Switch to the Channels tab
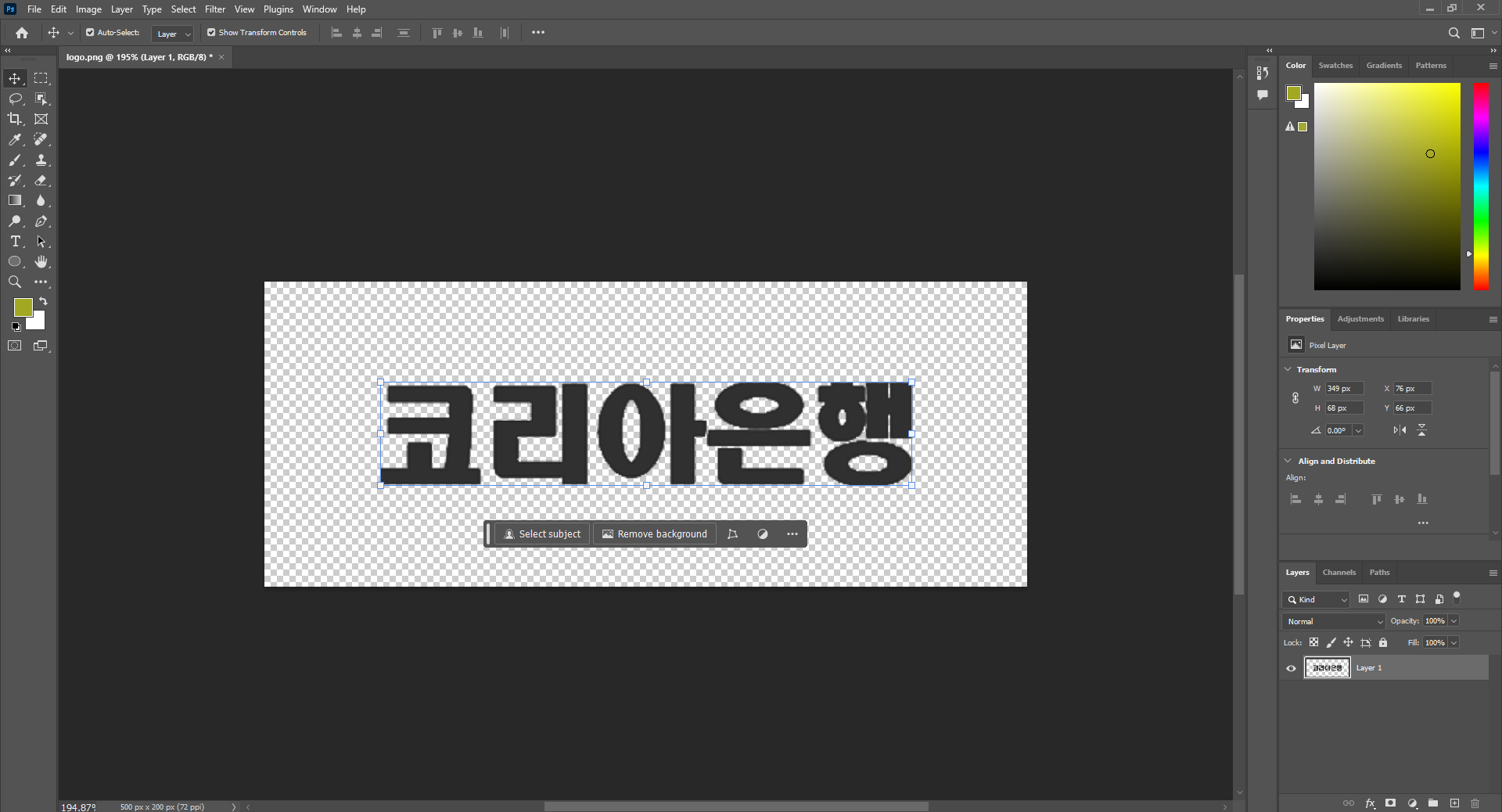The image size is (1502, 812). tap(1339, 573)
